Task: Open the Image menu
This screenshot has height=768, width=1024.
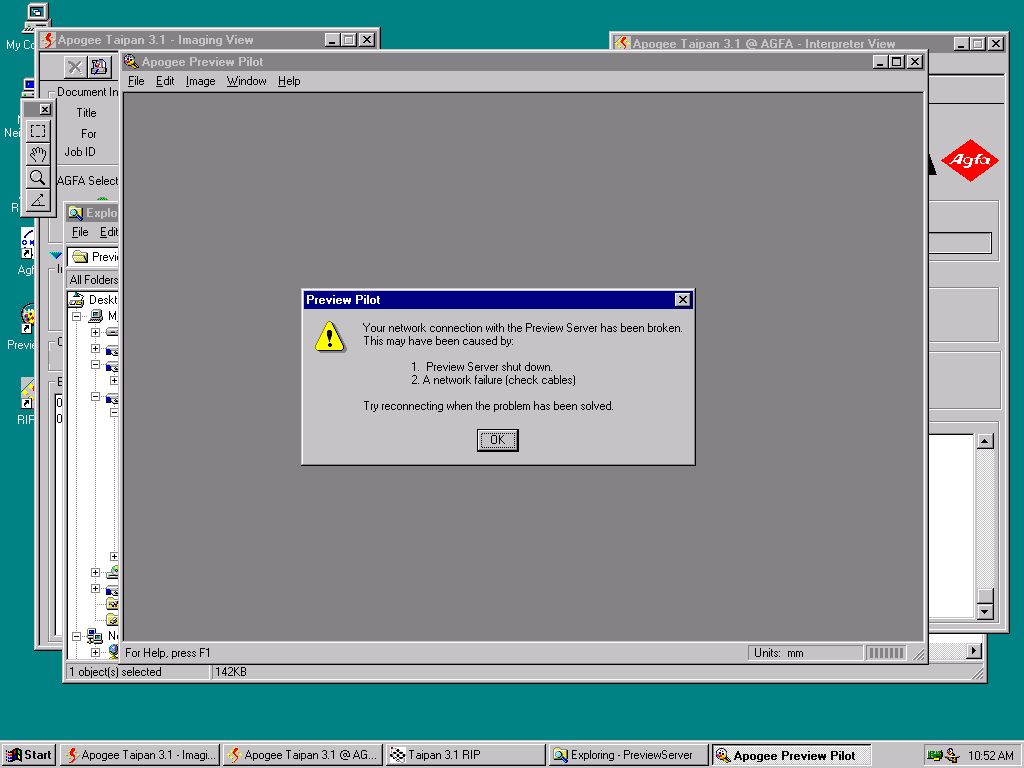Action: [200, 81]
